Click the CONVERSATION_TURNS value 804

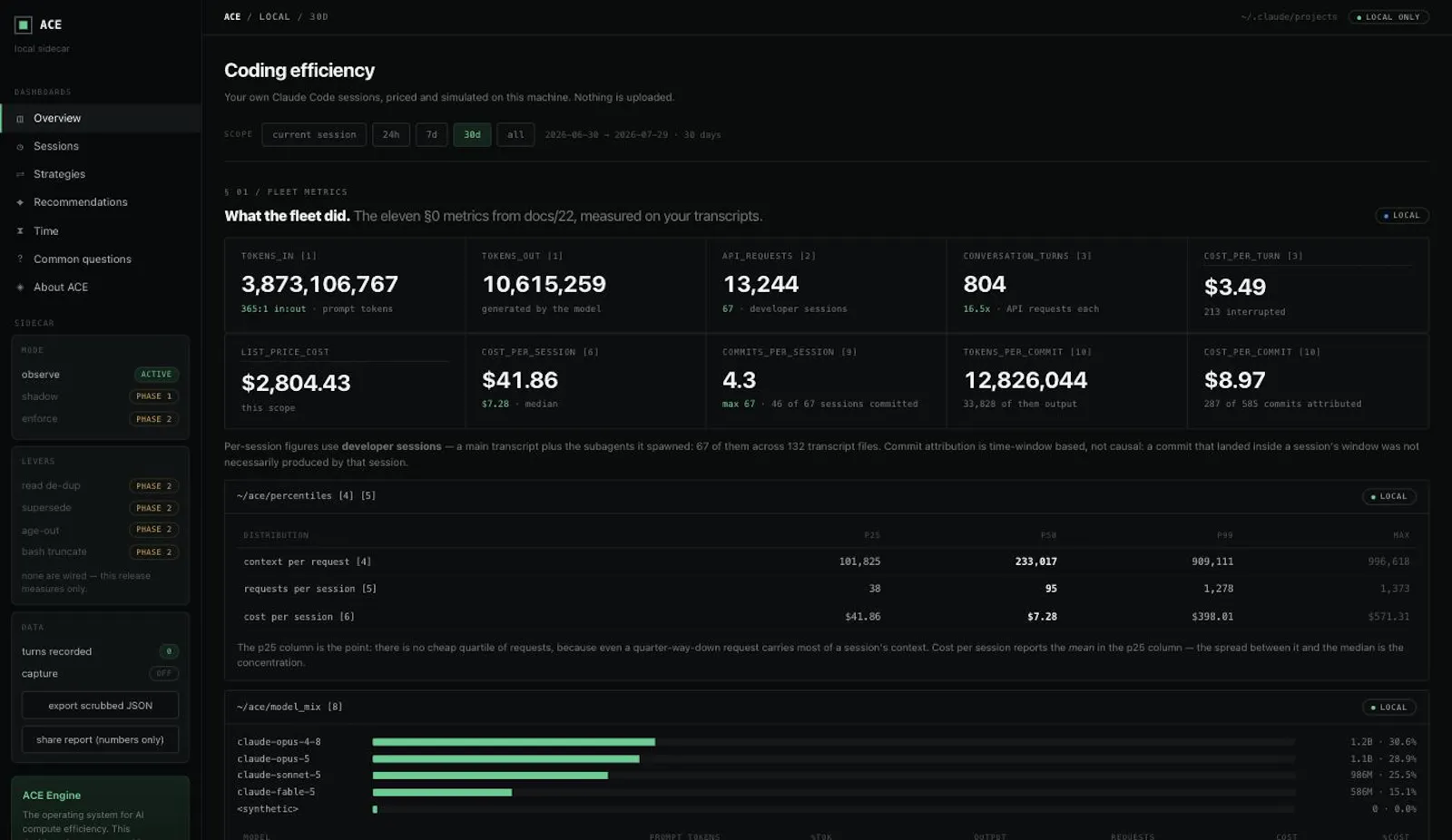985,284
